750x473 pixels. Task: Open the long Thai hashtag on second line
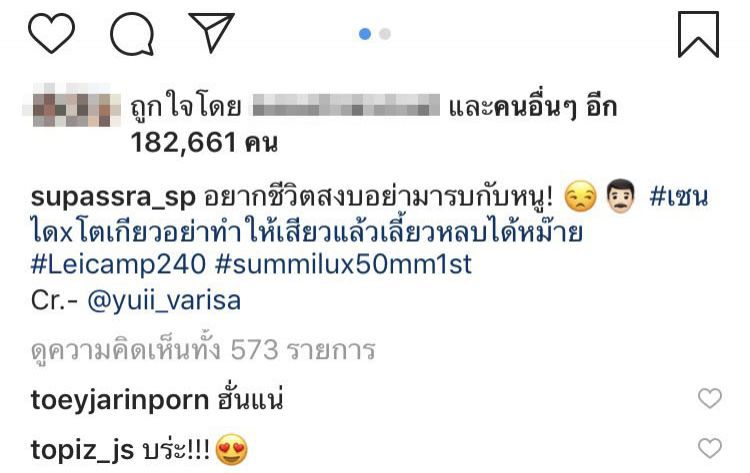tap(307, 231)
